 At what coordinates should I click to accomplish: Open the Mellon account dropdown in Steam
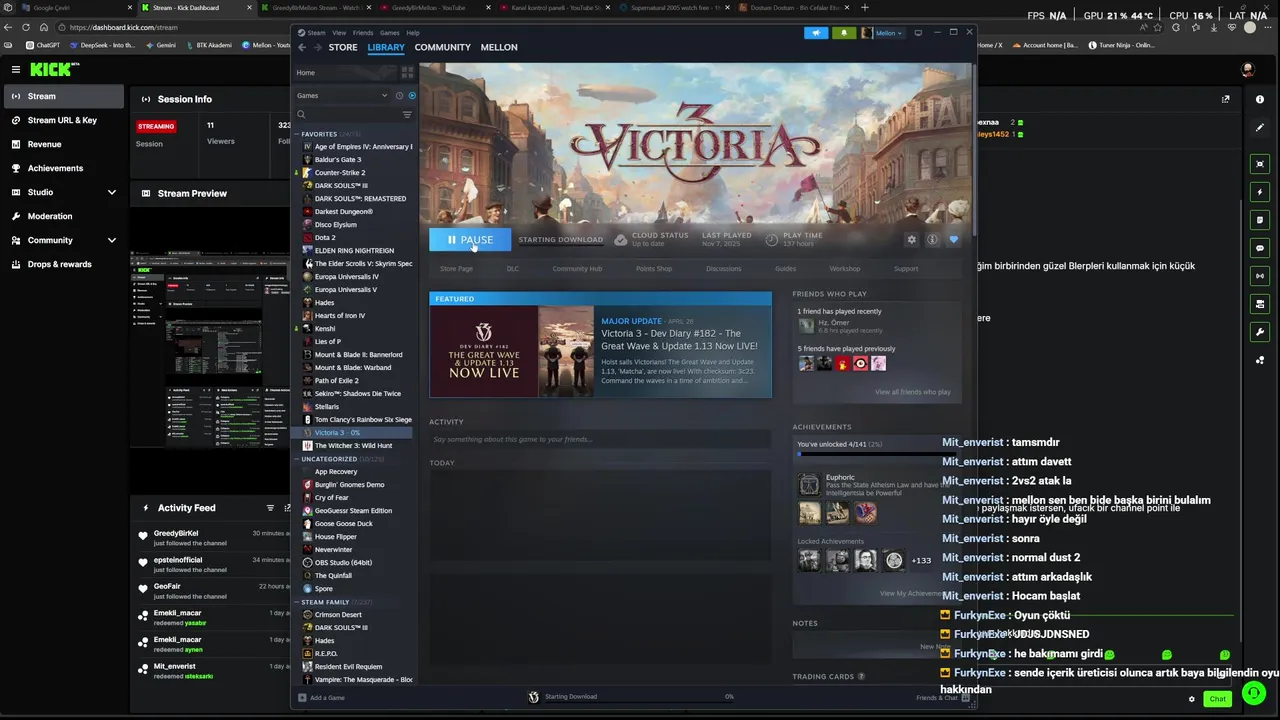click(x=881, y=33)
